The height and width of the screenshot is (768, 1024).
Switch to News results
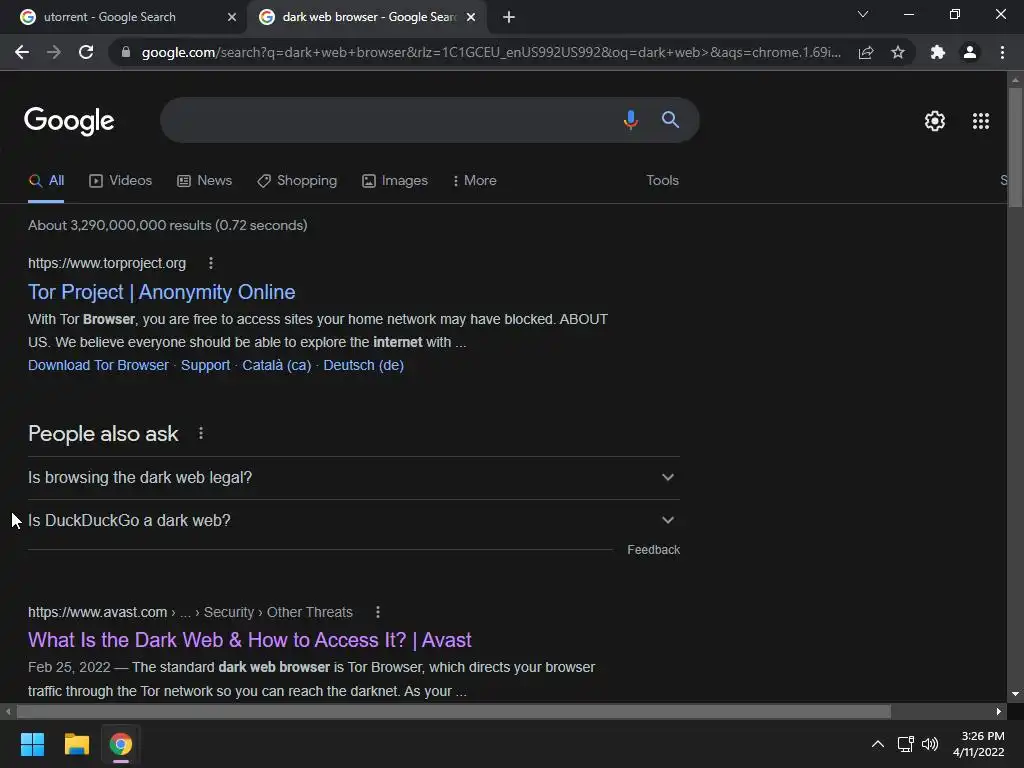pos(204,181)
